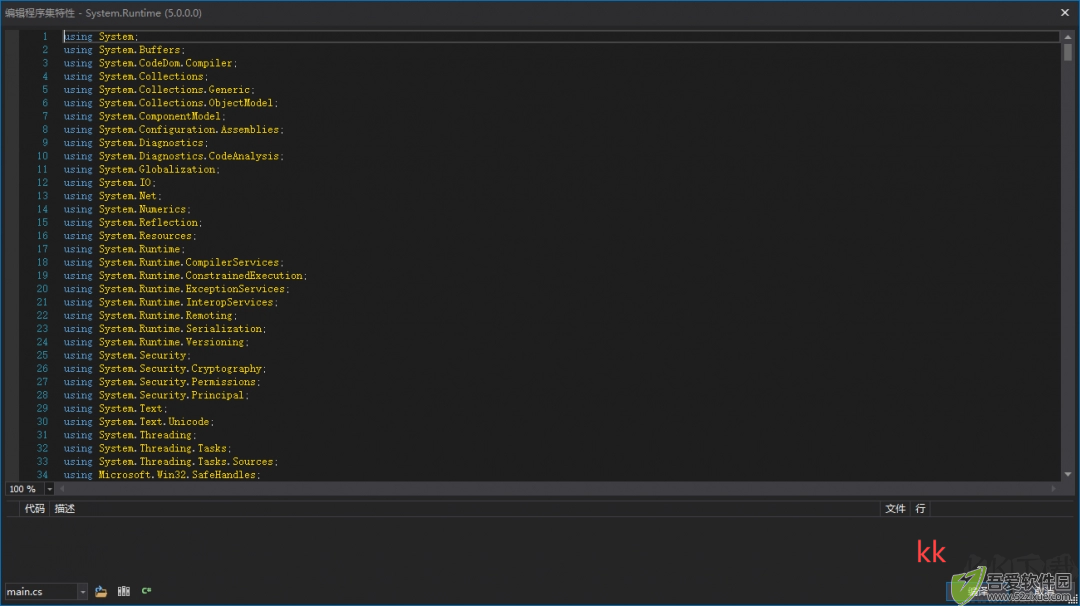Click line 'using System.Runtime.InteropServices;'
Screen dimensions: 1080x606
click(171, 302)
